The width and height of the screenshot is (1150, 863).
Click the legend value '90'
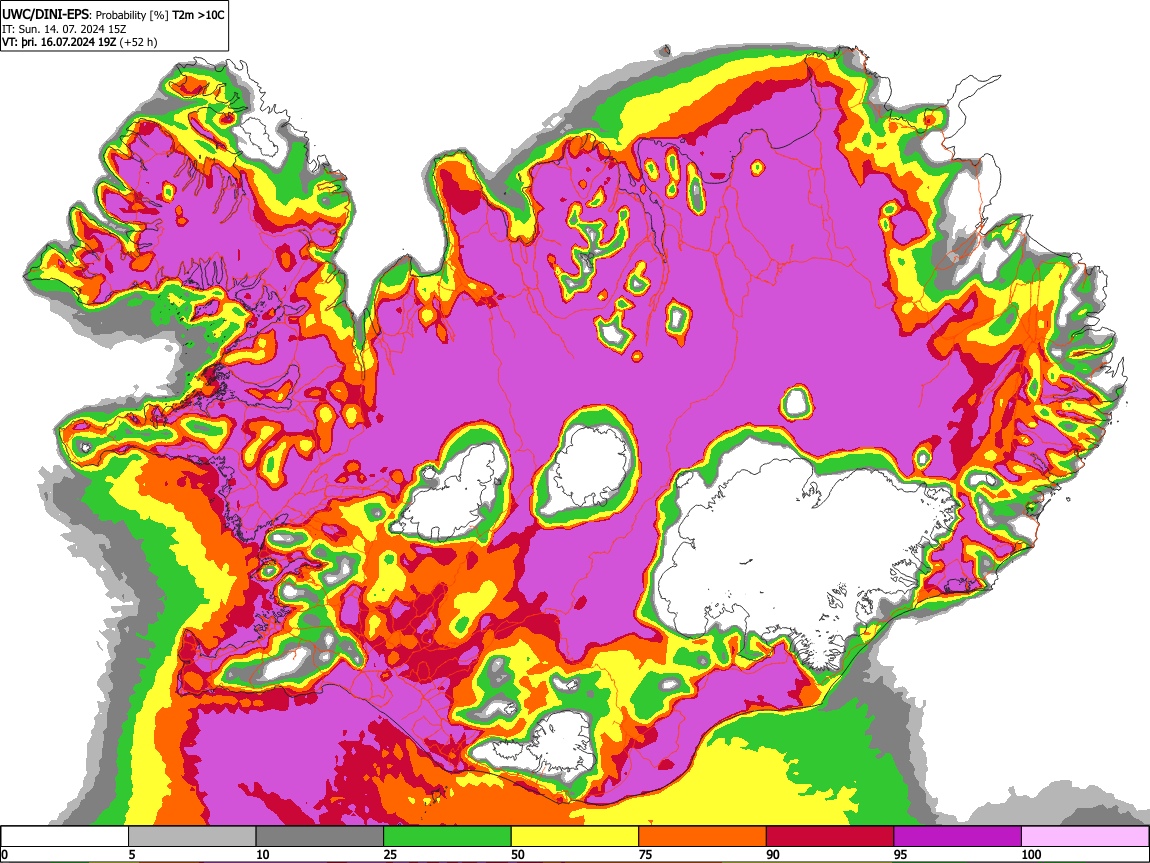(x=773, y=854)
